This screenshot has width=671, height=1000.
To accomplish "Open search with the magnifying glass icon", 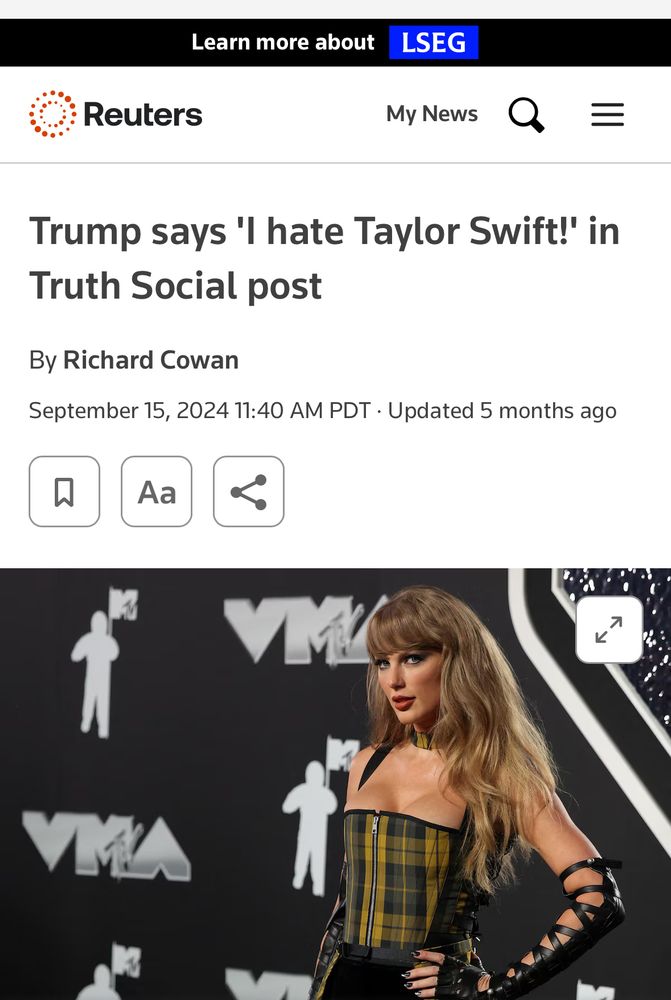I will coord(526,115).
